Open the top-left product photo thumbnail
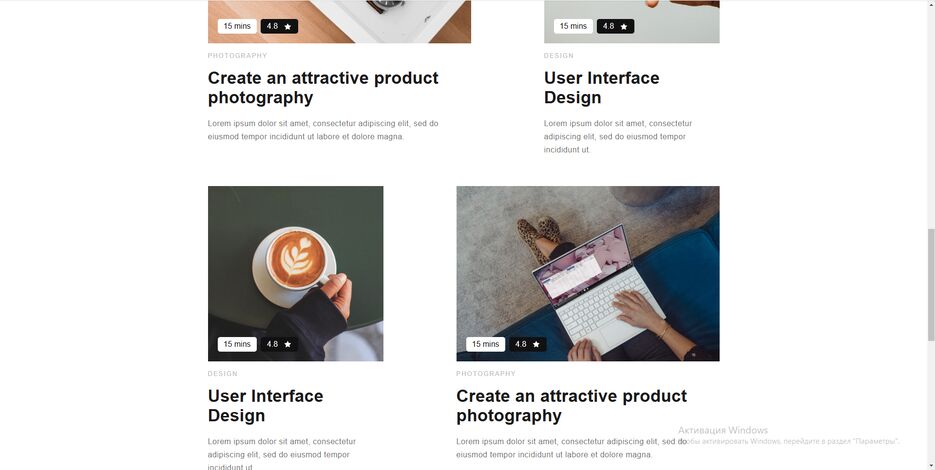The width and height of the screenshot is (935, 470). click(339, 21)
